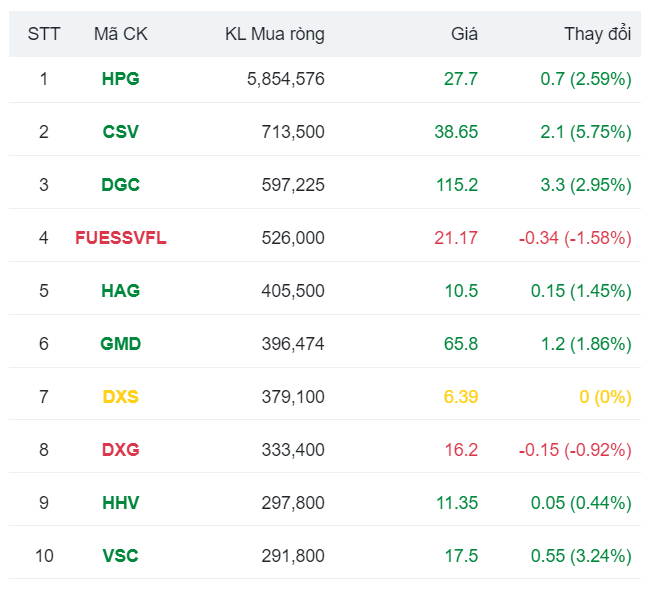Click the change value 0.7 (2.59%)
The width and height of the screenshot is (648, 591).
pos(586,79)
